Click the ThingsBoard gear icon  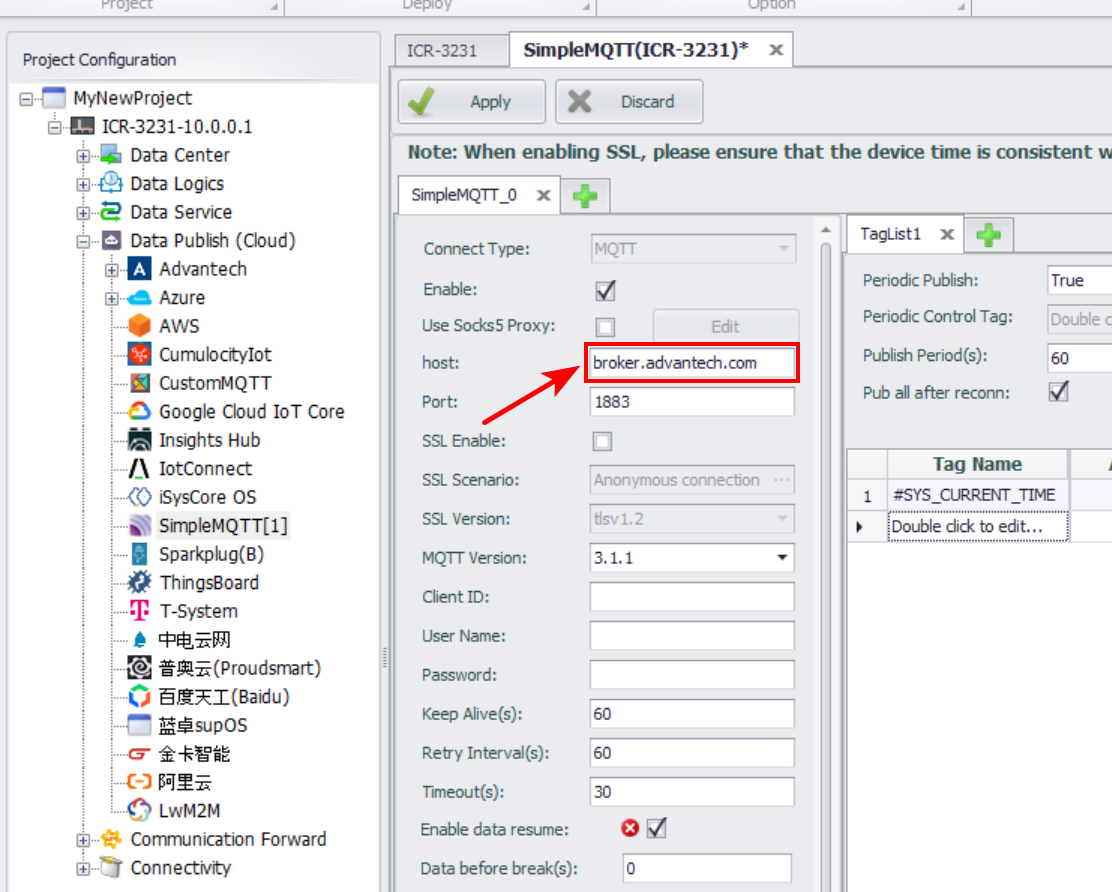140,582
